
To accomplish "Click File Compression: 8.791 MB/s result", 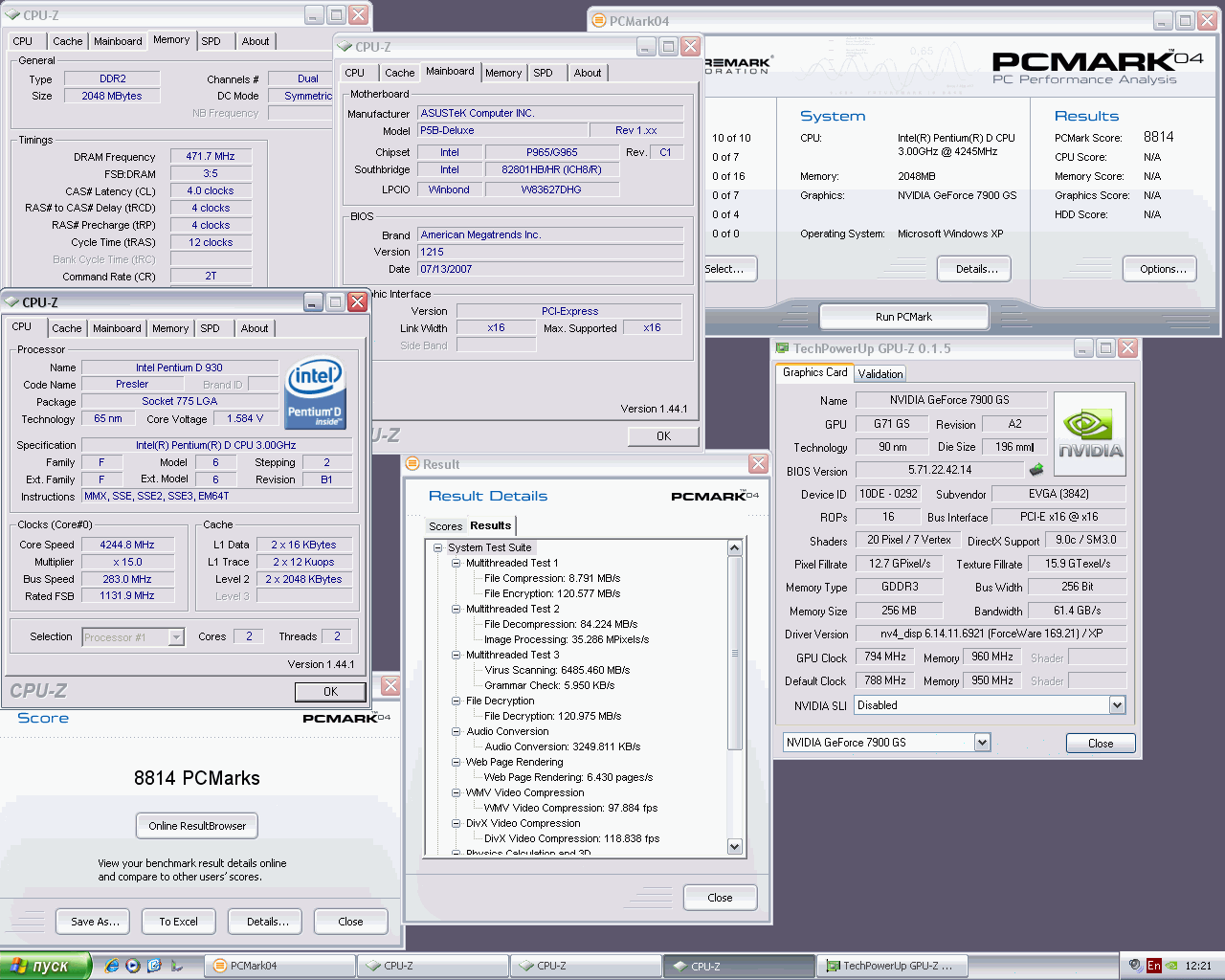I will (552, 578).
